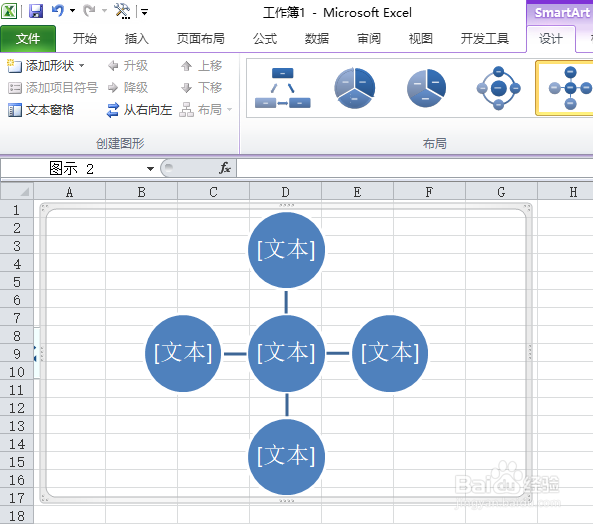Select the radial cycle layout with ring
593x524 pixels.
pyautogui.click(x=498, y=88)
